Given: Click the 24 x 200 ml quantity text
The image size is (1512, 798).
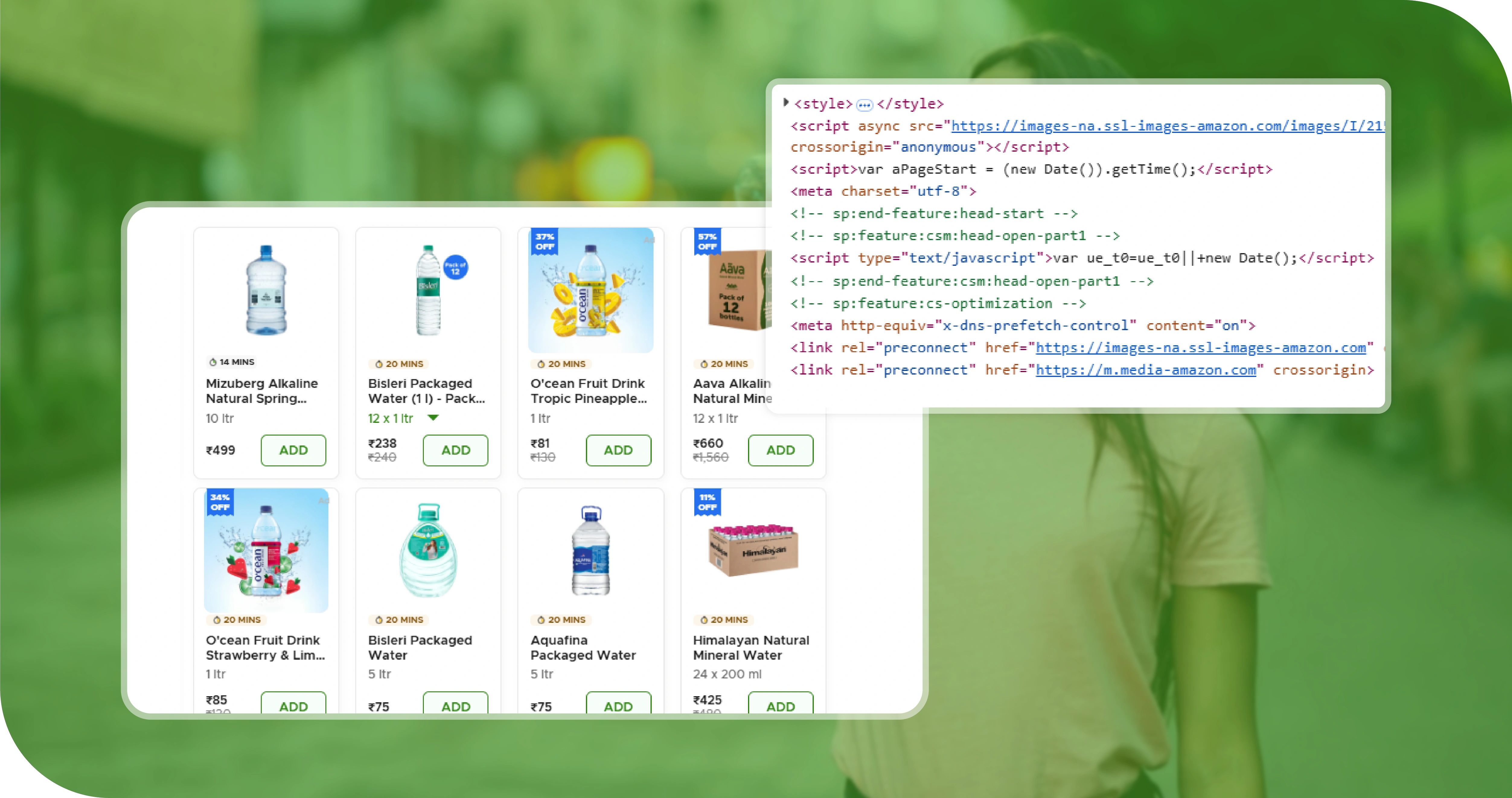Looking at the screenshot, I should pos(727,674).
